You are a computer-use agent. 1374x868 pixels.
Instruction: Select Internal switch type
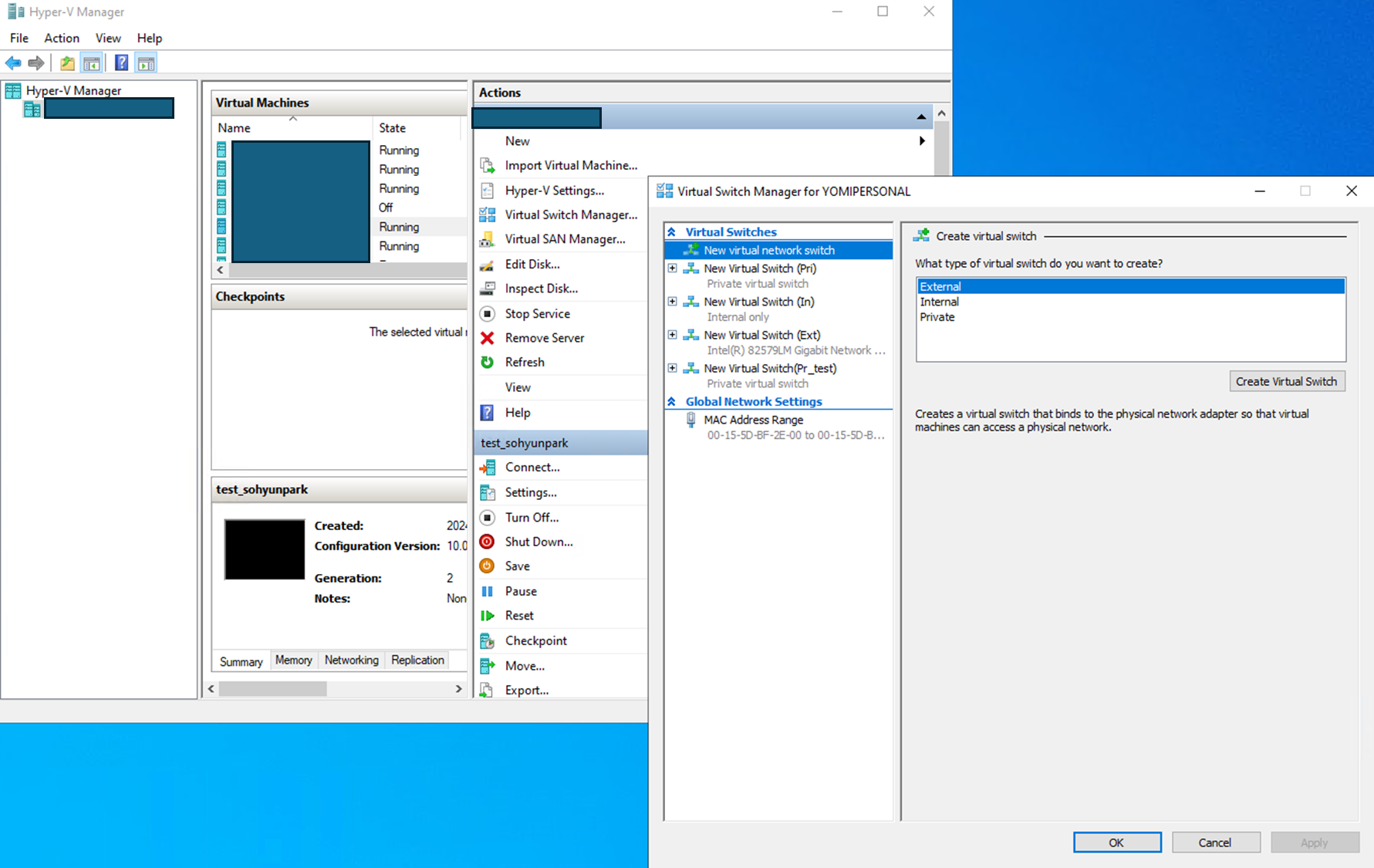(1130, 302)
